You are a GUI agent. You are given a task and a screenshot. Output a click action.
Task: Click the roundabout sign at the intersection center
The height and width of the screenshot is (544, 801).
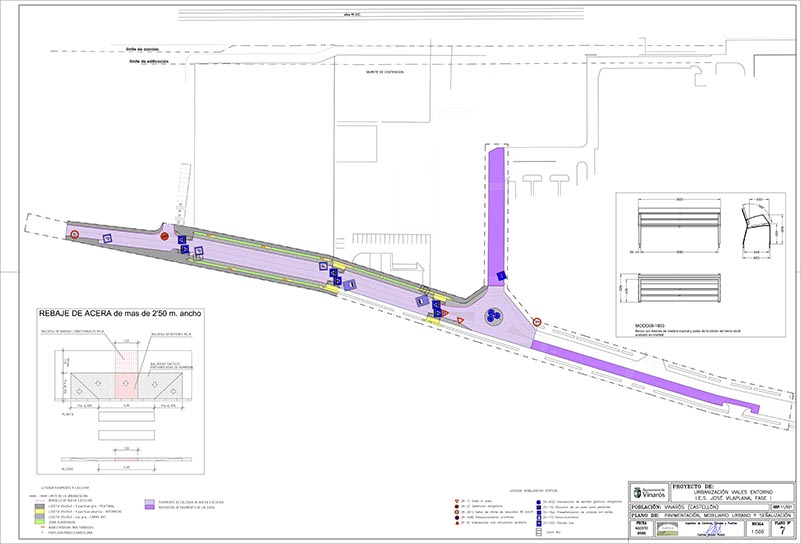click(492, 316)
